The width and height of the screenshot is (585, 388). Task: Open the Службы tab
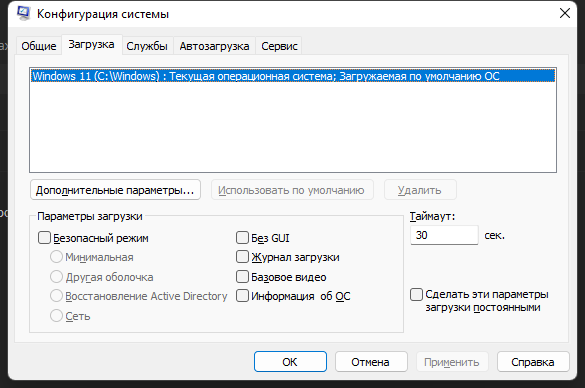pyautogui.click(x=147, y=46)
